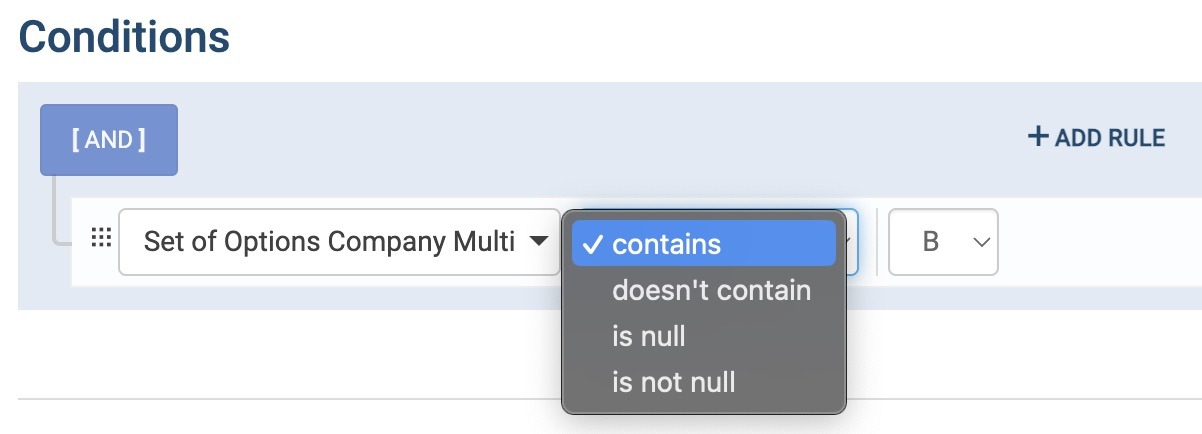
Task: Click the plus icon beside ADD RULE
Action: pos(1038,137)
